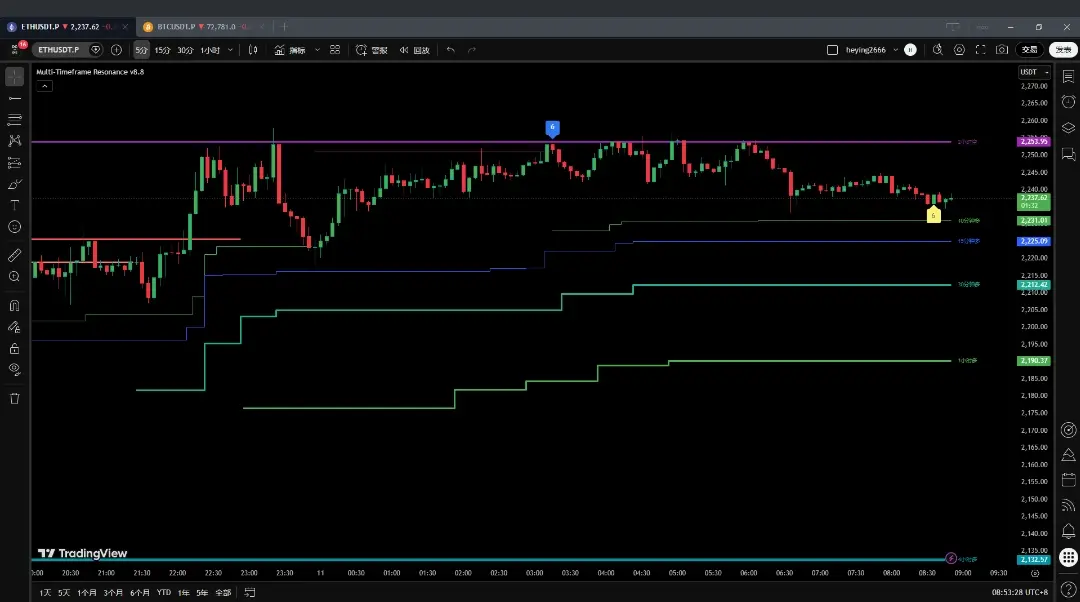Open the notifications bell in right sidebar
This screenshot has height=602, width=1080.
(1068, 531)
